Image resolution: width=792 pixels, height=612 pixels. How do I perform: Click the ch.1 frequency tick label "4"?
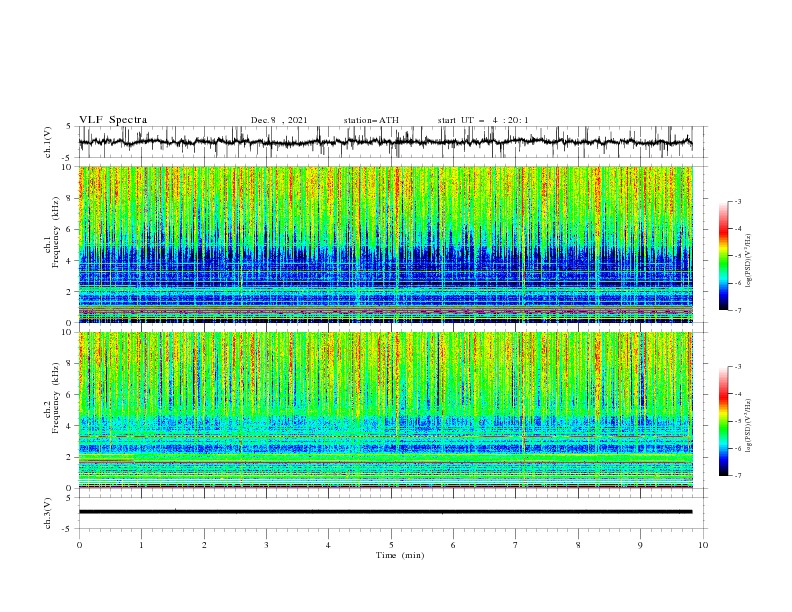point(71,261)
